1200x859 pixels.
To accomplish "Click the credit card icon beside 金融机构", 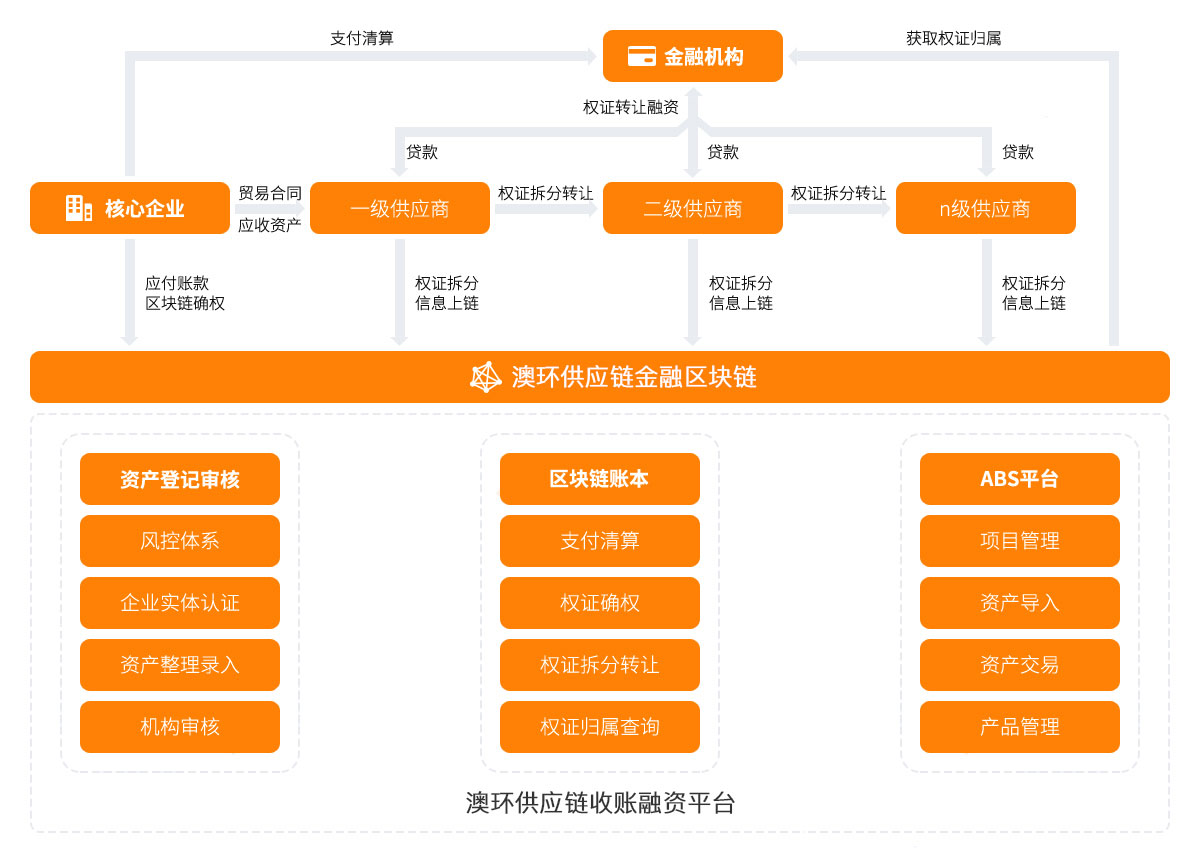I will click(x=641, y=56).
